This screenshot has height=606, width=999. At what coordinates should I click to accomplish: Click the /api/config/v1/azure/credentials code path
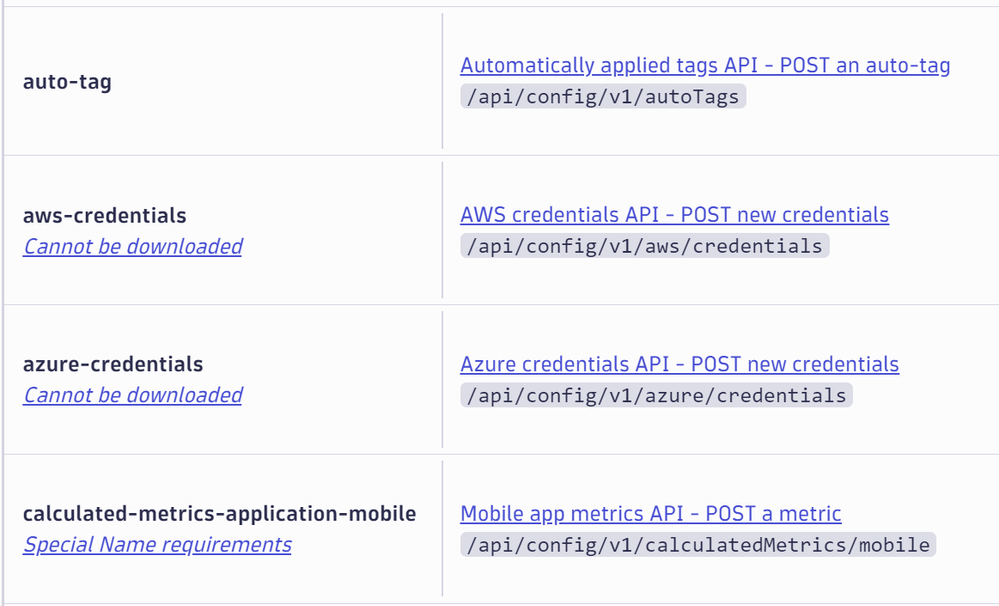click(x=656, y=395)
